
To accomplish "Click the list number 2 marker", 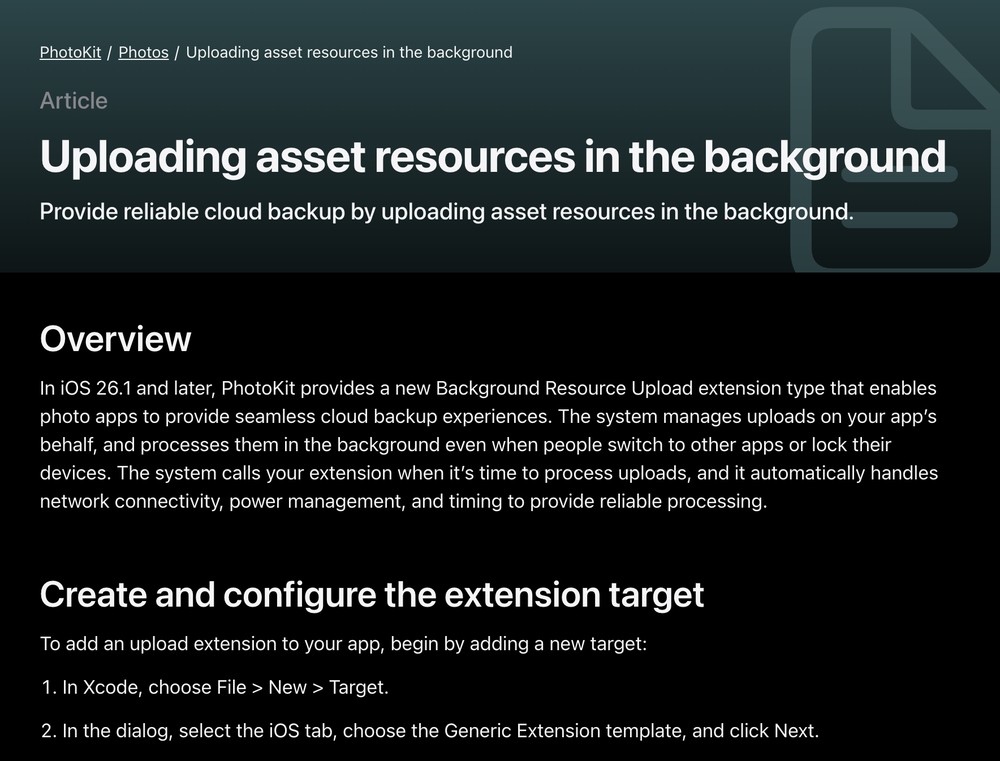I will pyautogui.click(x=48, y=731).
